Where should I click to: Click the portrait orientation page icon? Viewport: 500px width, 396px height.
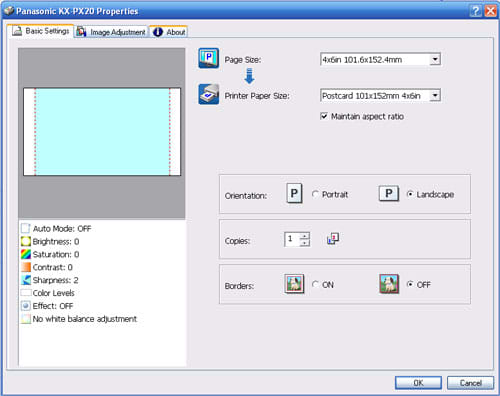tap(294, 193)
